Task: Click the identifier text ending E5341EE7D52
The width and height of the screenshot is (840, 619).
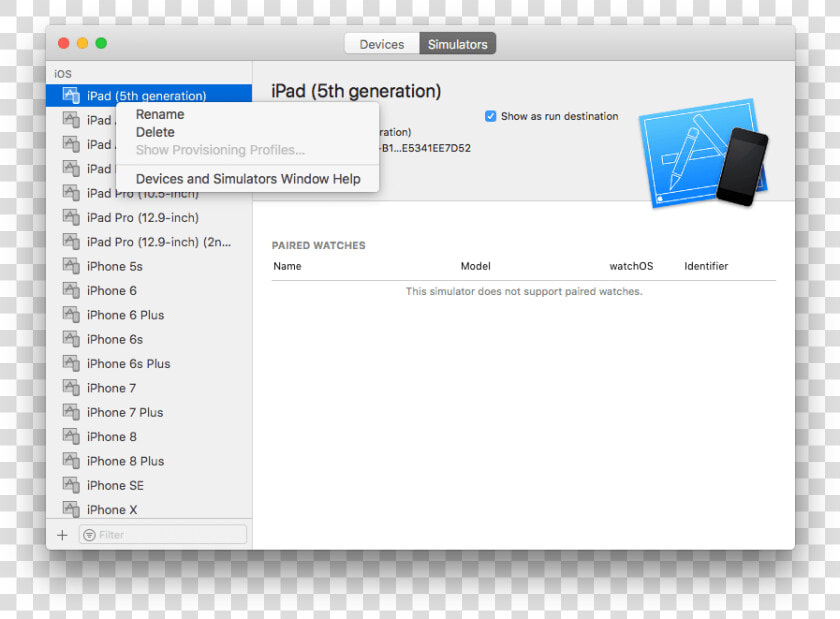Action: click(x=426, y=148)
